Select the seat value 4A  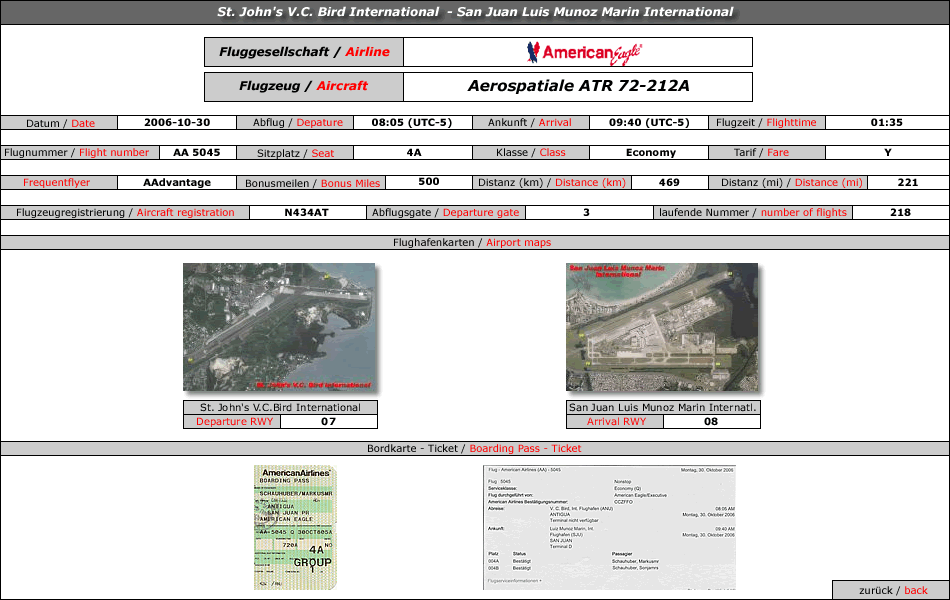point(414,153)
